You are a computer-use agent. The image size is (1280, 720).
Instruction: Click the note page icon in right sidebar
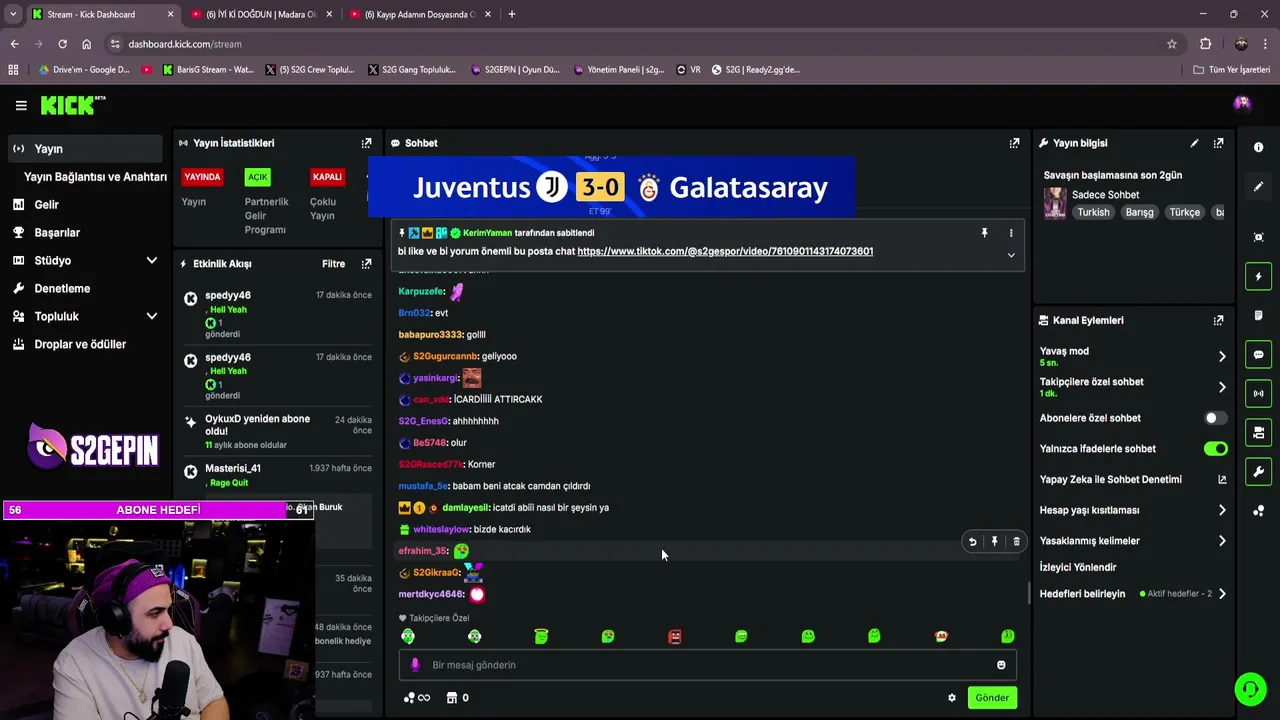click(x=1258, y=315)
